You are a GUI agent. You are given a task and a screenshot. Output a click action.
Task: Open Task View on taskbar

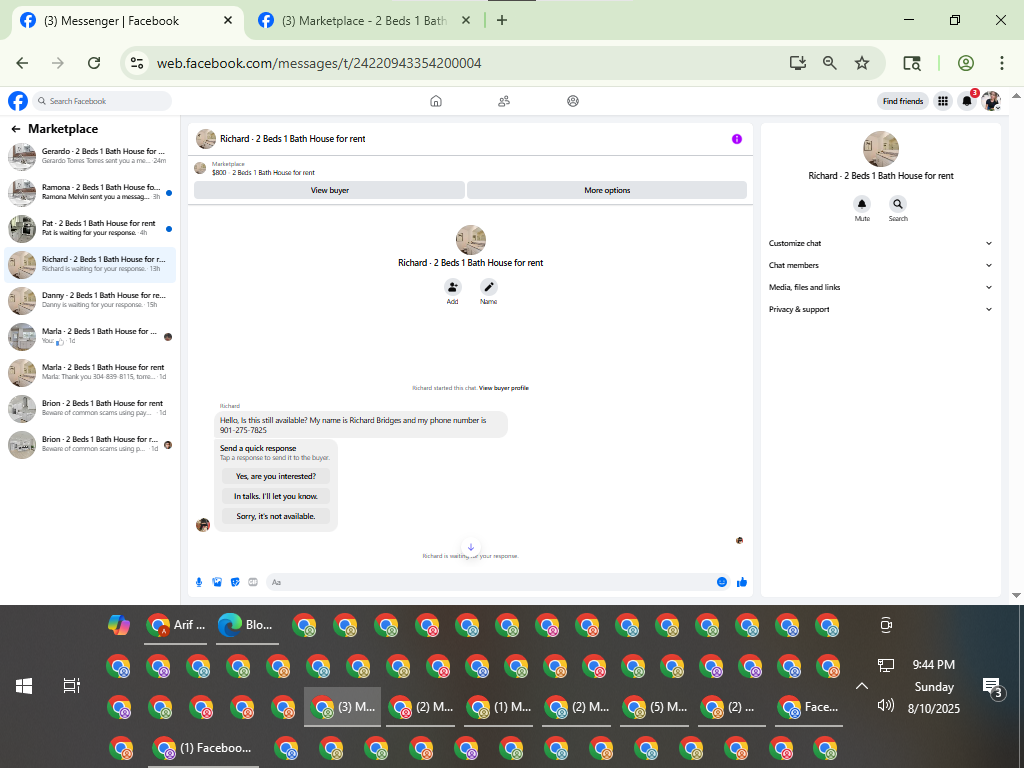(71, 686)
